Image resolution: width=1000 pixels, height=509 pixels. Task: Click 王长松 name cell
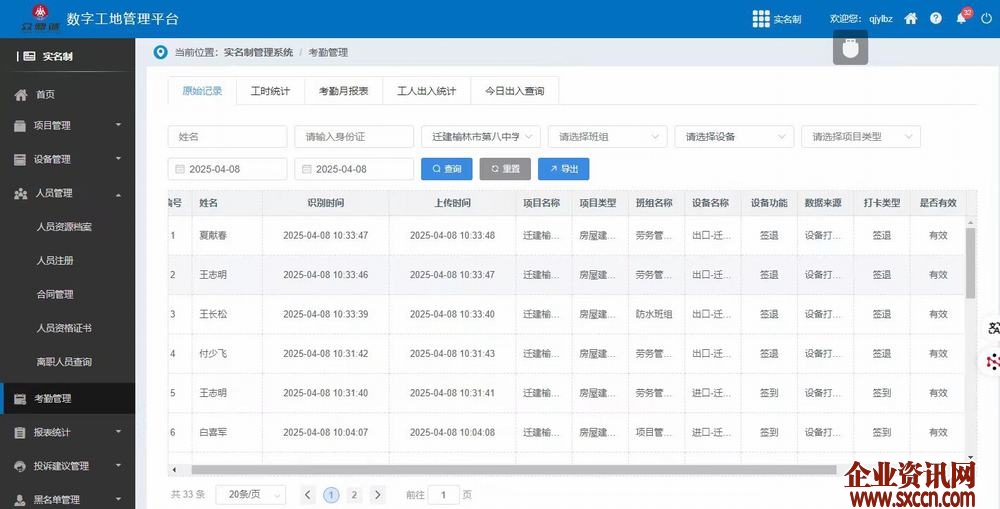[213, 314]
